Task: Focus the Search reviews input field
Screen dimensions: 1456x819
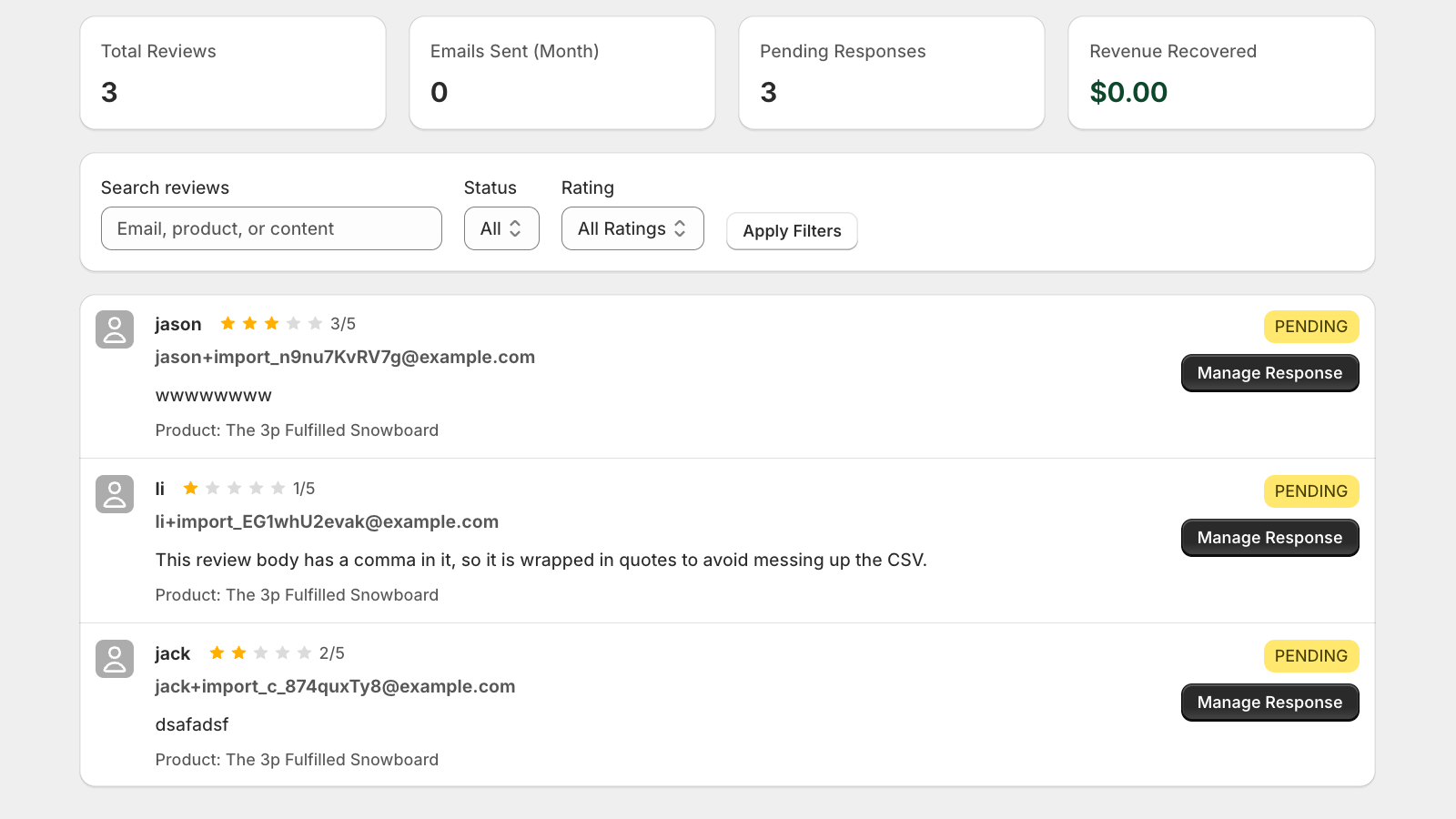Action: pos(271,228)
